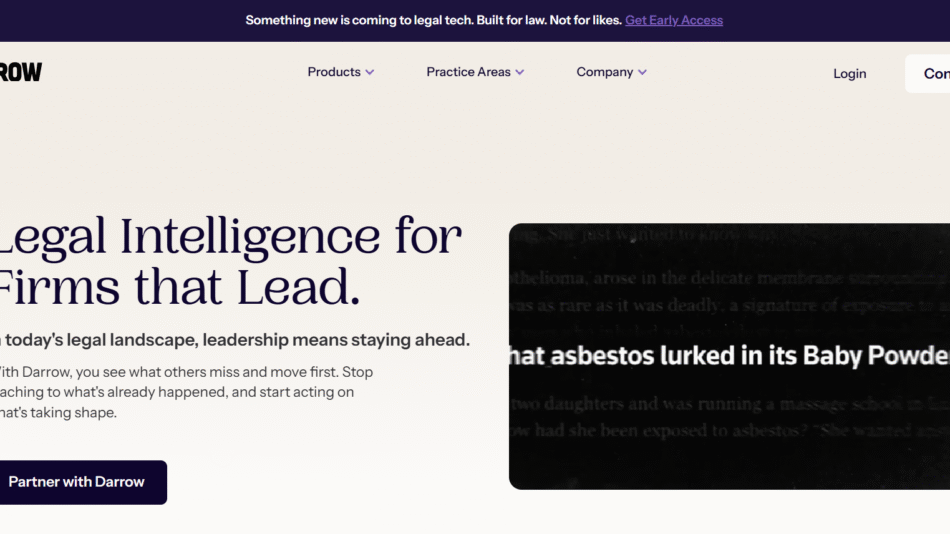Image resolution: width=950 pixels, height=534 pixels.
Task: Click the 'Legal Intelligence for' headline line
Action: coord(228,237)
